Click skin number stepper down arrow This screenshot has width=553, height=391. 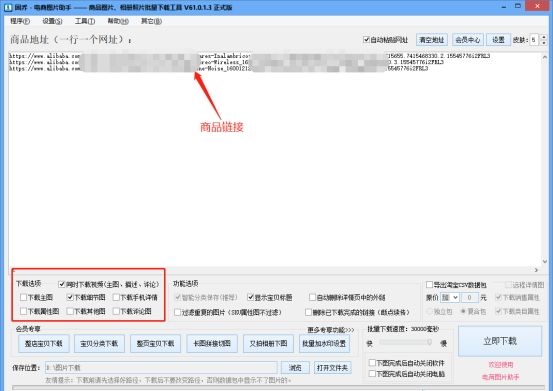tap(543, 42)
